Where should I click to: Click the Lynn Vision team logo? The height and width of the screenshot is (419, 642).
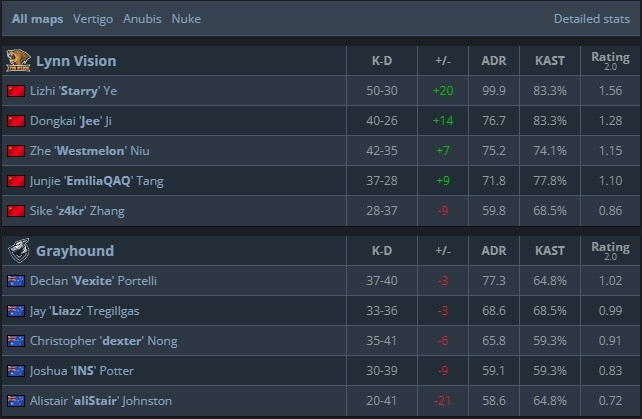tap(18, 61)
